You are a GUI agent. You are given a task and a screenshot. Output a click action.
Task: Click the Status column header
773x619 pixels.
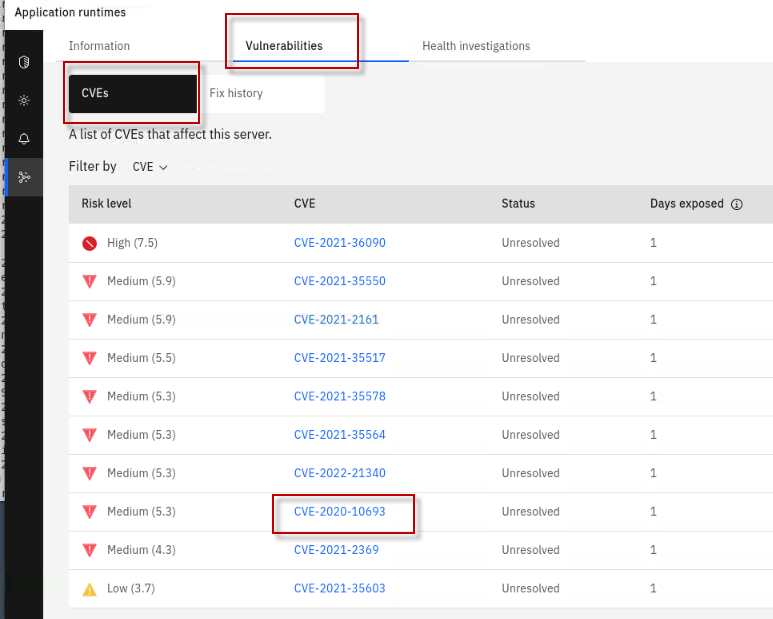518,204
